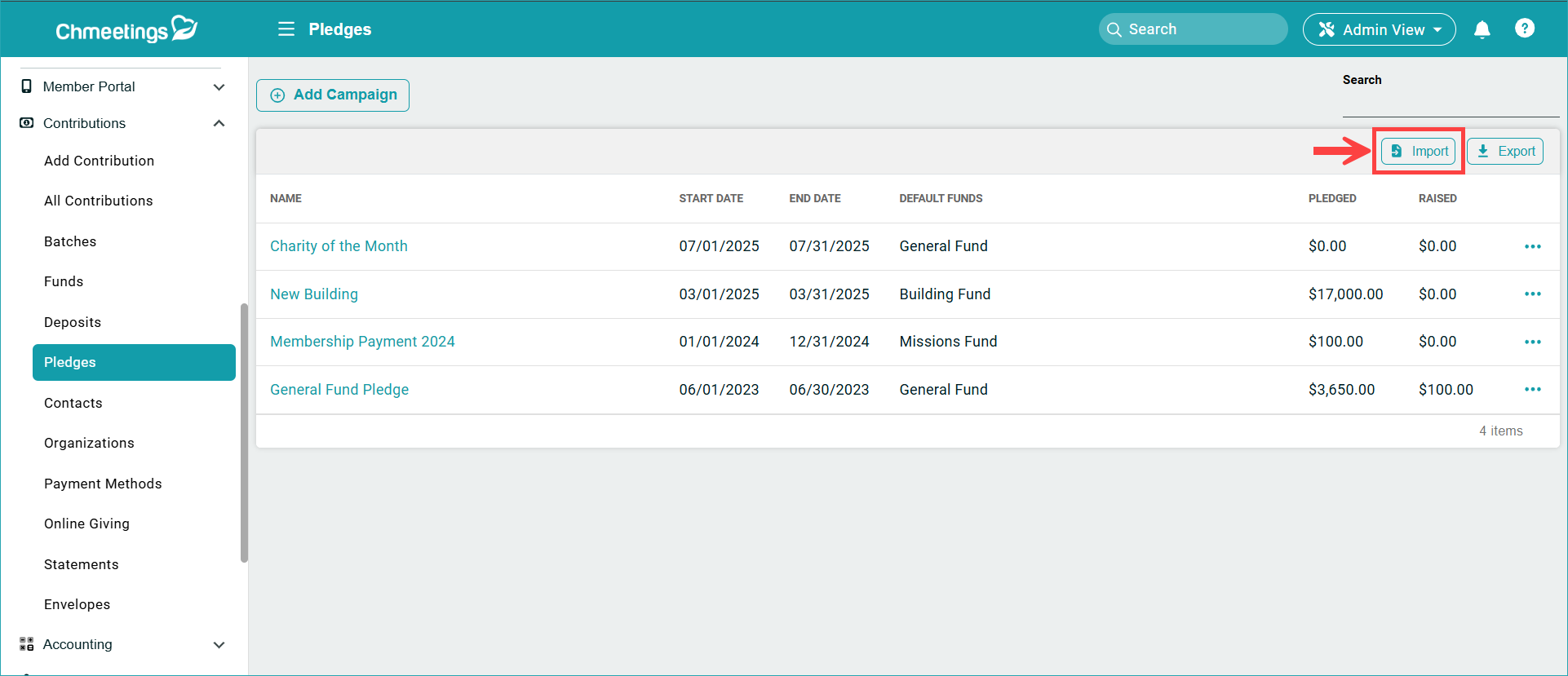Screen dimensions: 1568x676
Task: Go to All Contributions in sidebar
Action: point(99,201)
